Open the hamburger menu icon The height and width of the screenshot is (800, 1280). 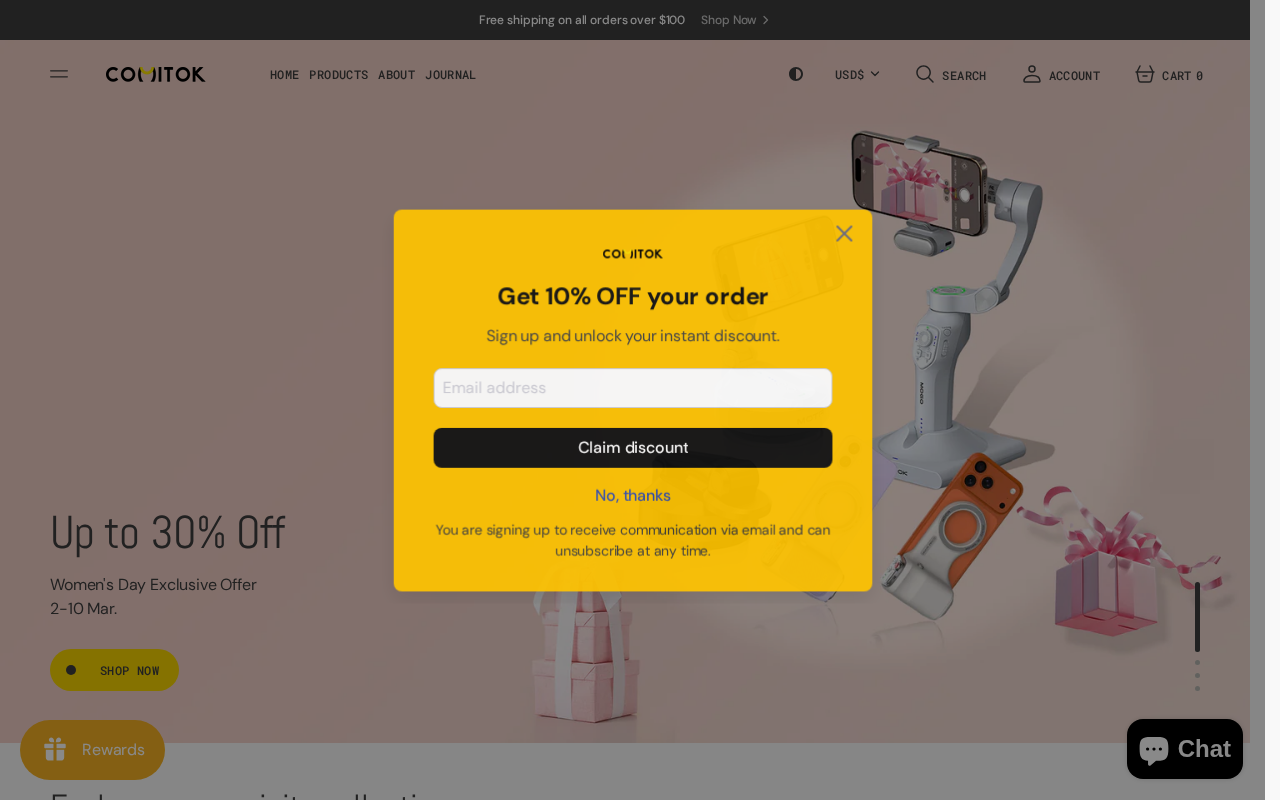point(59,74)
